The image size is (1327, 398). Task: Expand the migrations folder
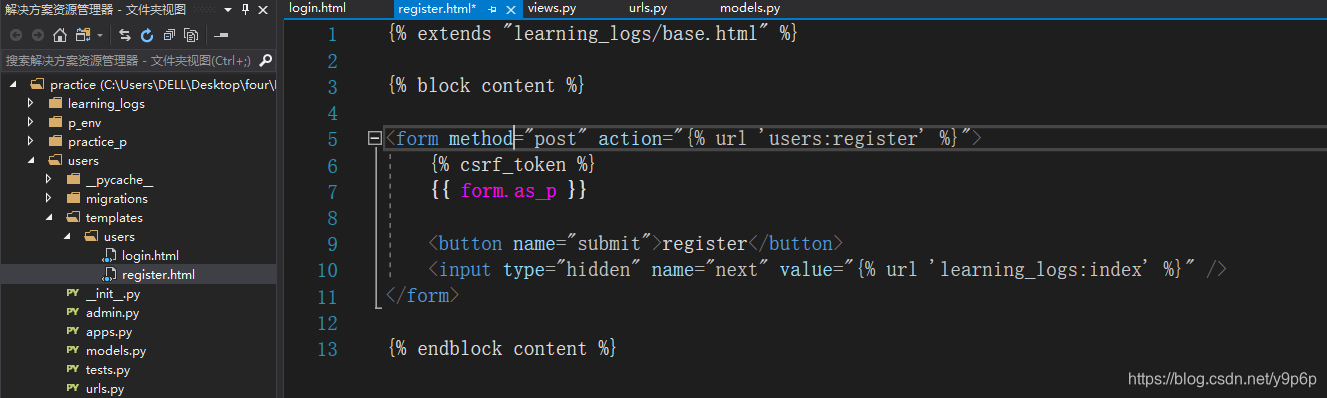[x=49, y=198]
